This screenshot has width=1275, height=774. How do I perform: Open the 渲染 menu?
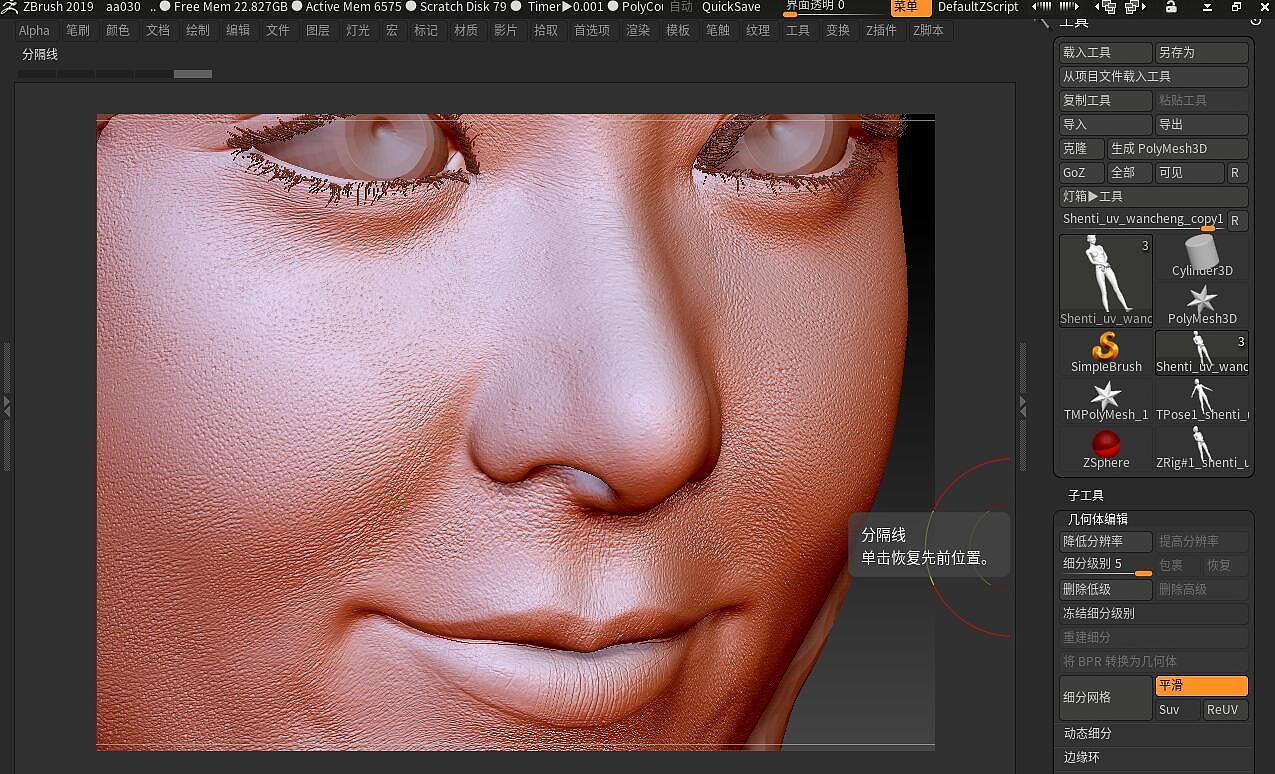click(x=638, y=31)
